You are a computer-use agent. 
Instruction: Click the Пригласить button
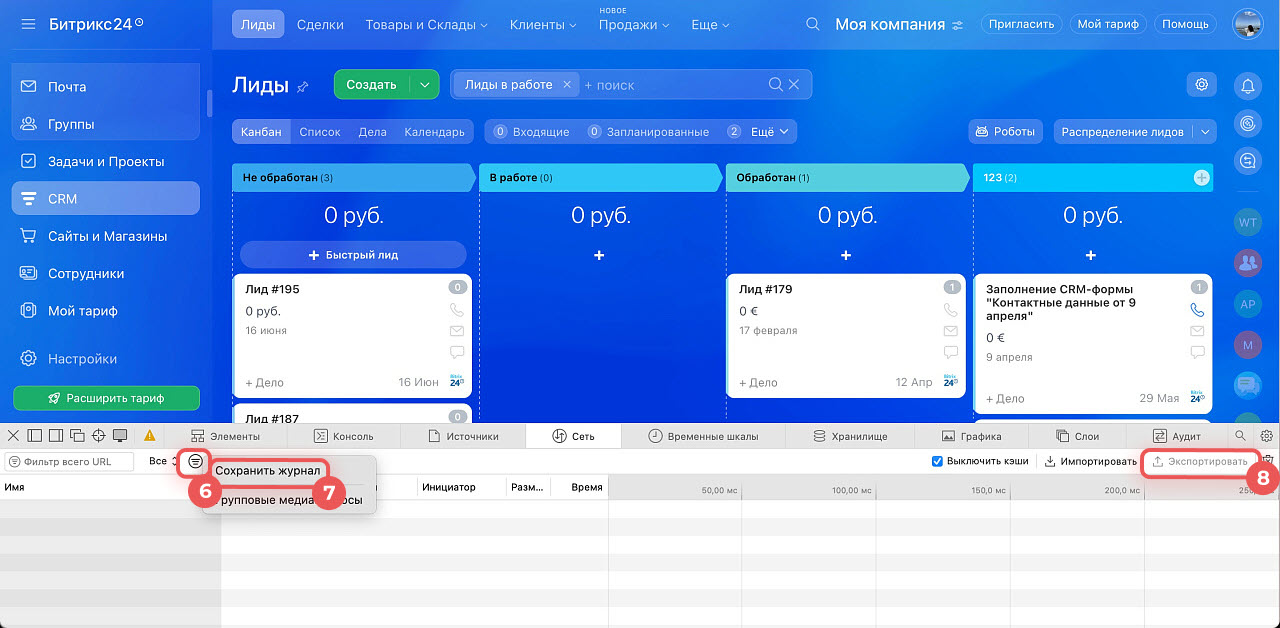tap(1020, 24)
